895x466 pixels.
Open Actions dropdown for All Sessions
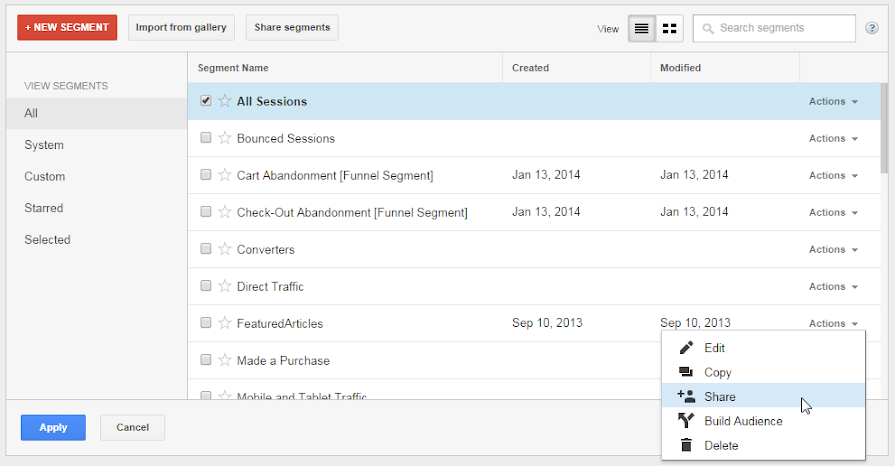click(x=833, y=102)
